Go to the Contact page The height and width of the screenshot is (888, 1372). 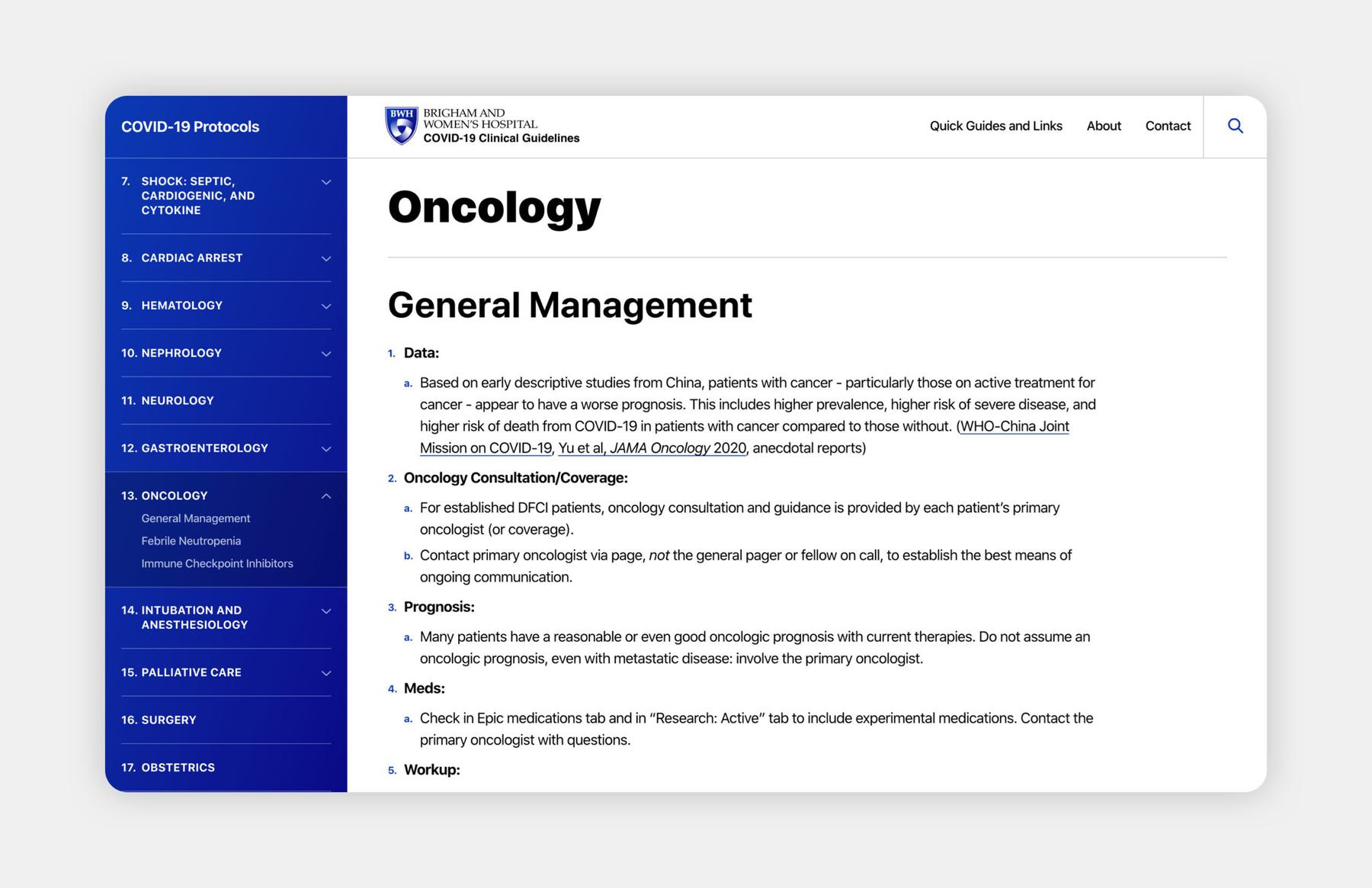pyautogui.click(x=1167, y=126)
